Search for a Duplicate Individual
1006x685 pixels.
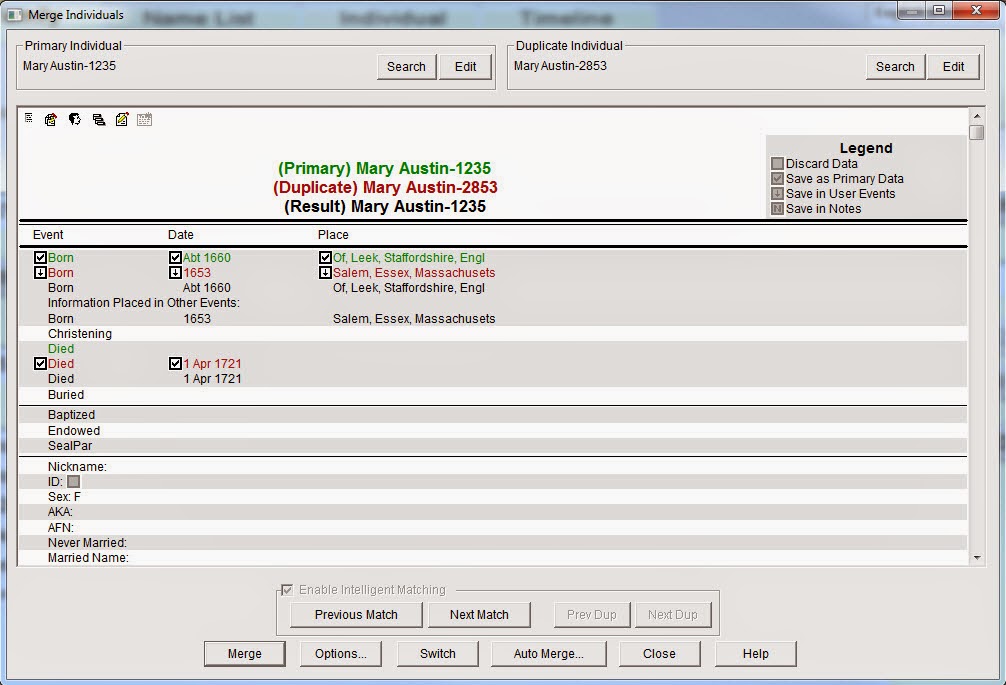pyautogui.click(x=895, y=67)
